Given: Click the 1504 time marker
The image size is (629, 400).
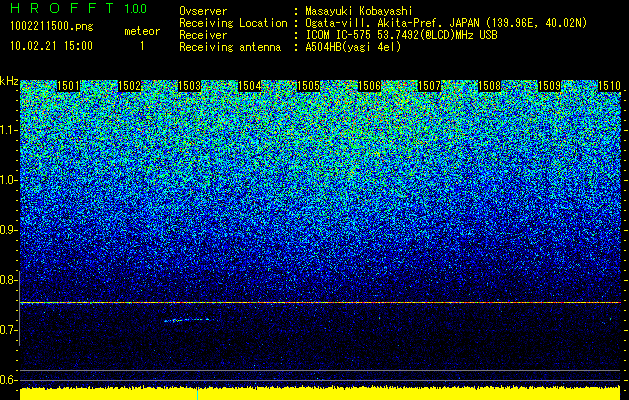Looking at the screenshot, I should (x=250, y=86).
